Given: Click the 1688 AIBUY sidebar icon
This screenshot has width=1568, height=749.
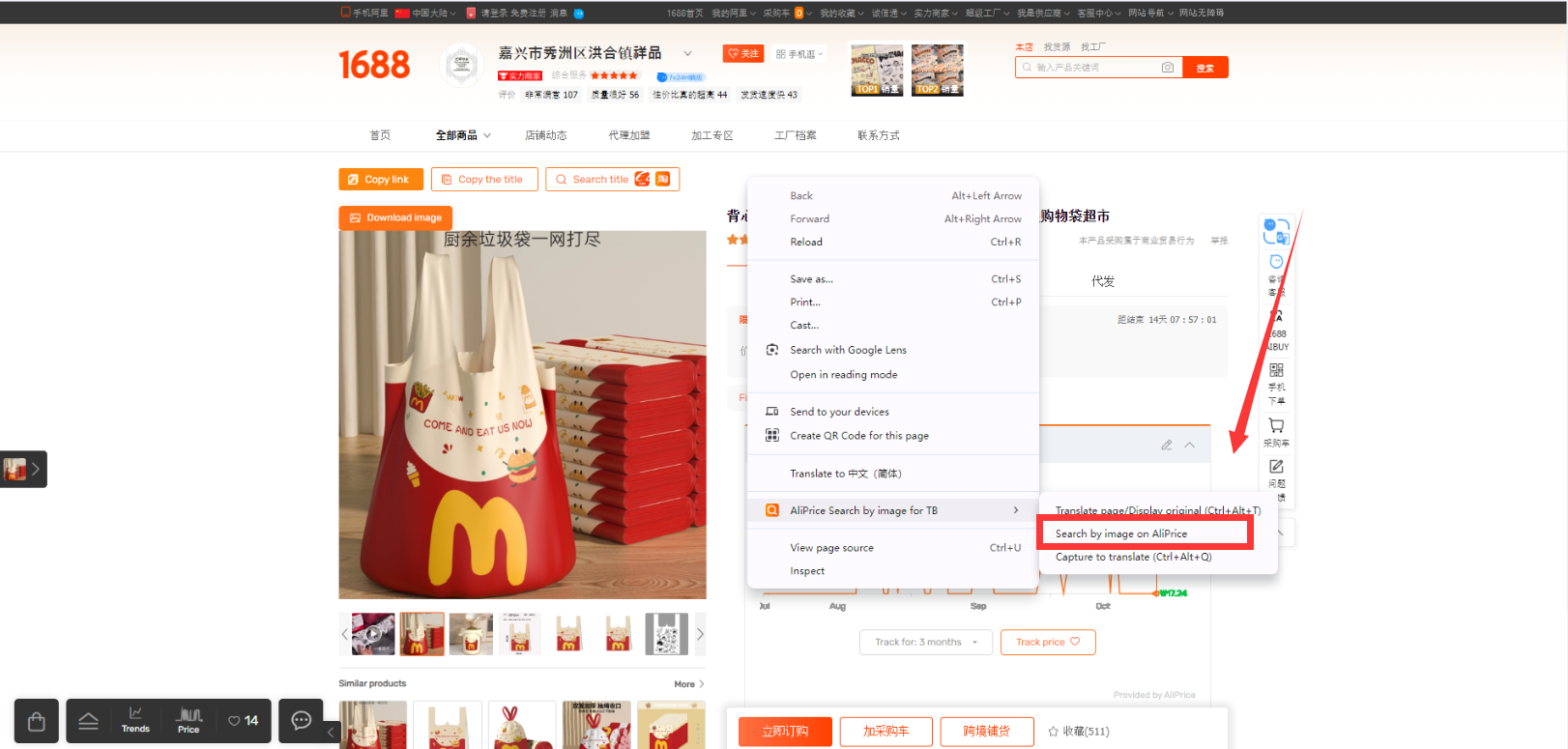Looking at the screenshot, I should point(1276,331).
